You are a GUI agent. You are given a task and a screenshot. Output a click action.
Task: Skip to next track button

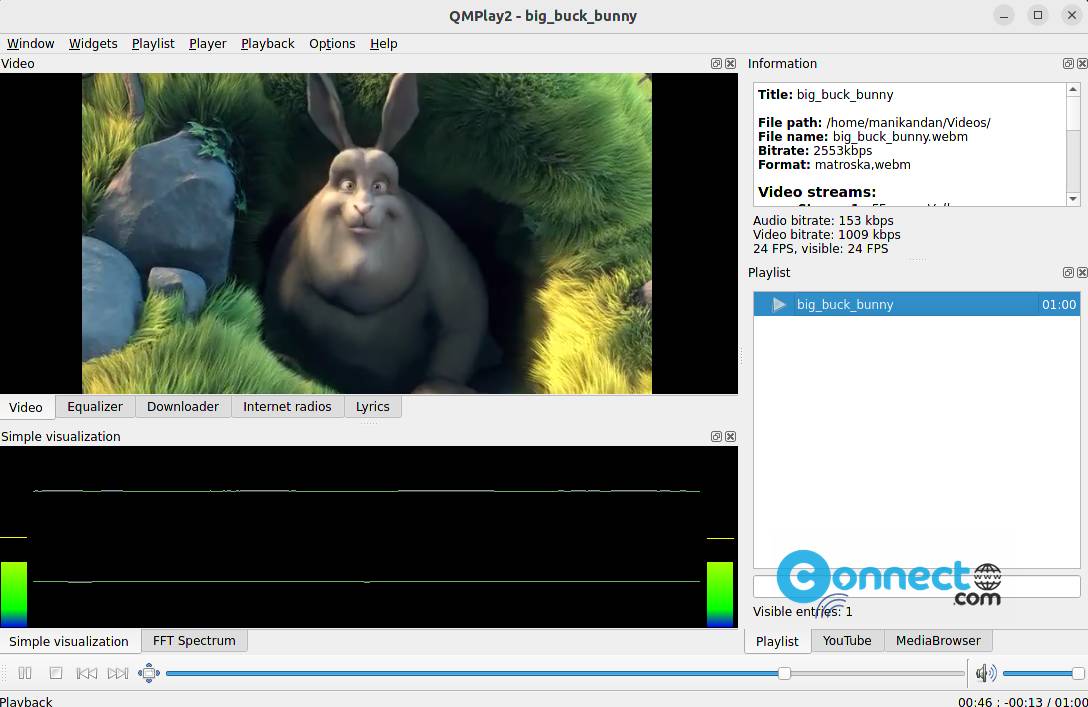pyautogui.click(x=118, y=673)
